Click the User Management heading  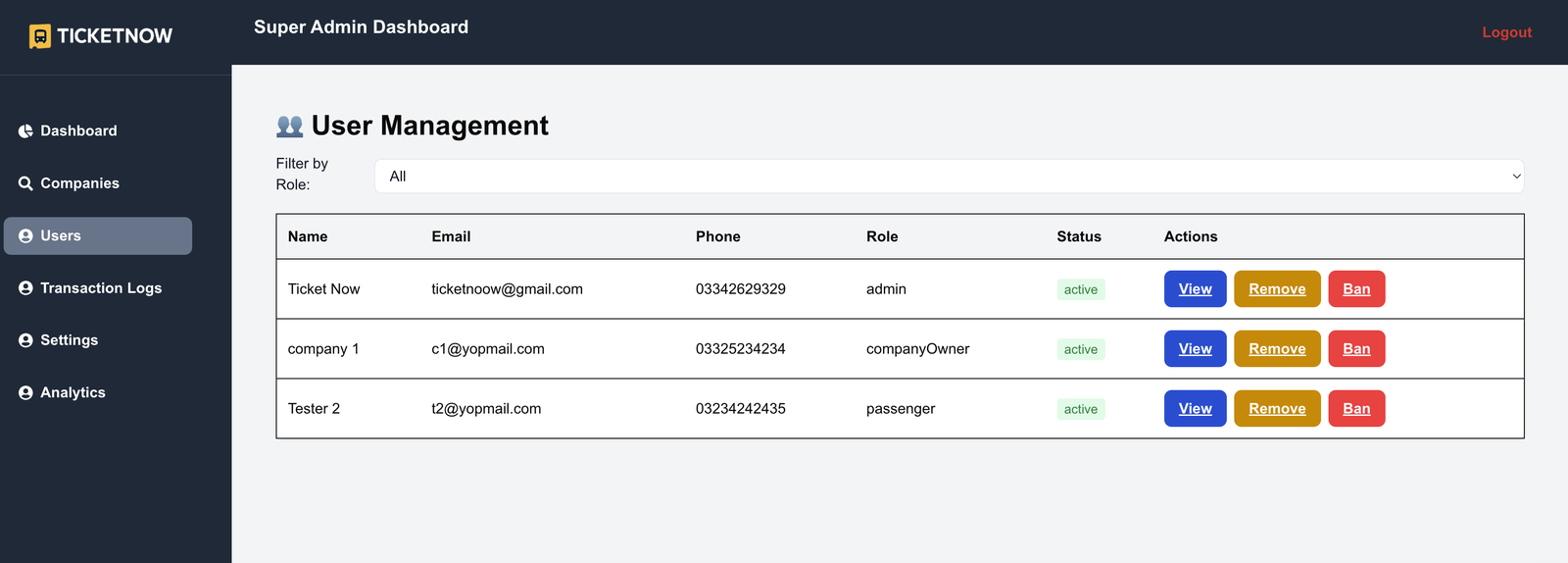(430, 126)
